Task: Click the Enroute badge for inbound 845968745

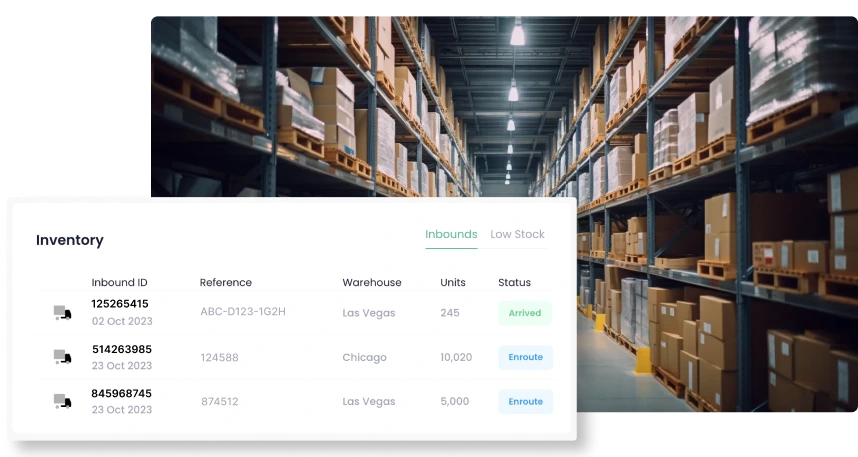Action: point(525,401)
